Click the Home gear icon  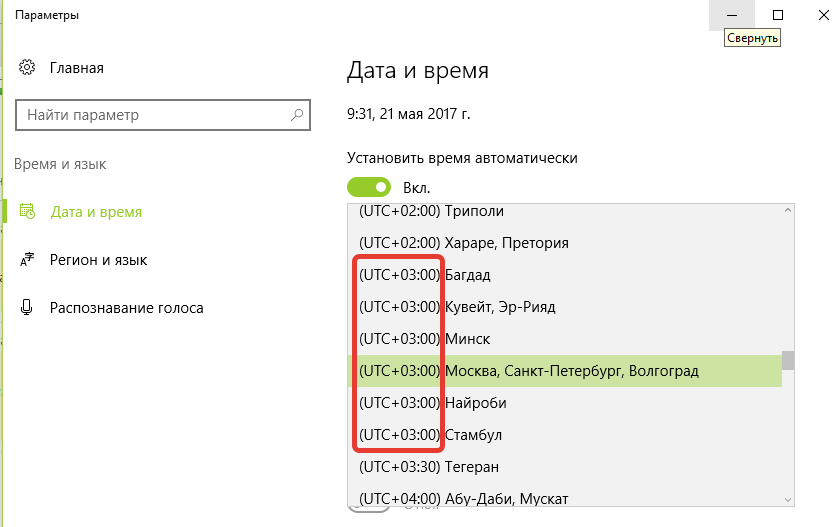[28, 69]
